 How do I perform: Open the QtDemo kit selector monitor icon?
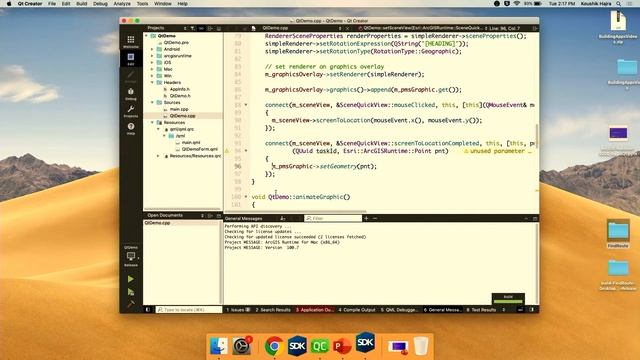point(131,256)
